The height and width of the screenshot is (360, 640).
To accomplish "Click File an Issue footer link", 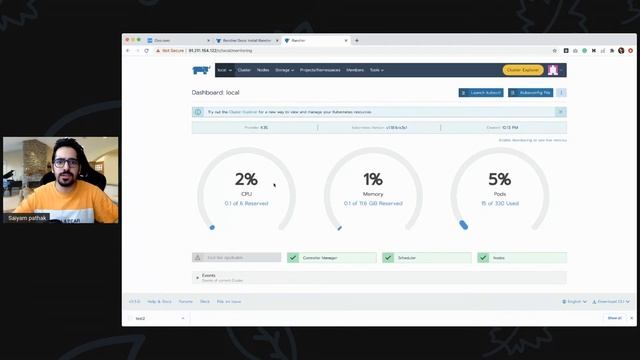I will (x=229, y=301).
